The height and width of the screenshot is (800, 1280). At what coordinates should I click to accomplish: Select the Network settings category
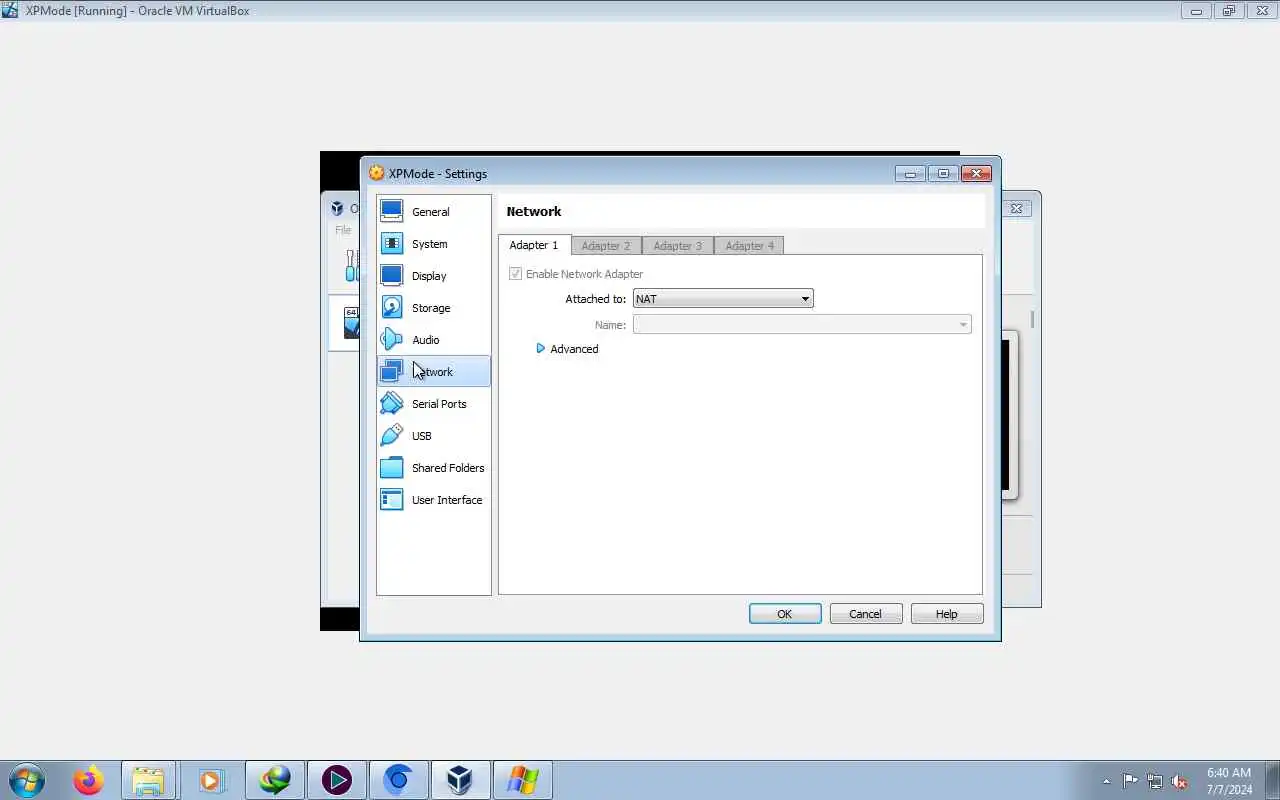coord(433,372)
